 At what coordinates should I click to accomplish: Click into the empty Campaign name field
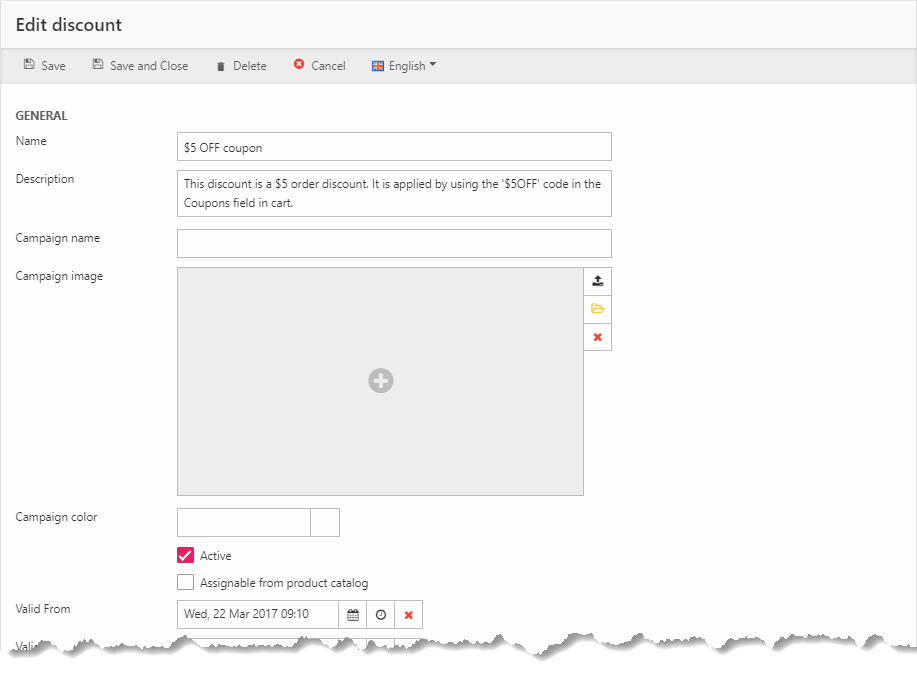point(394,244)
